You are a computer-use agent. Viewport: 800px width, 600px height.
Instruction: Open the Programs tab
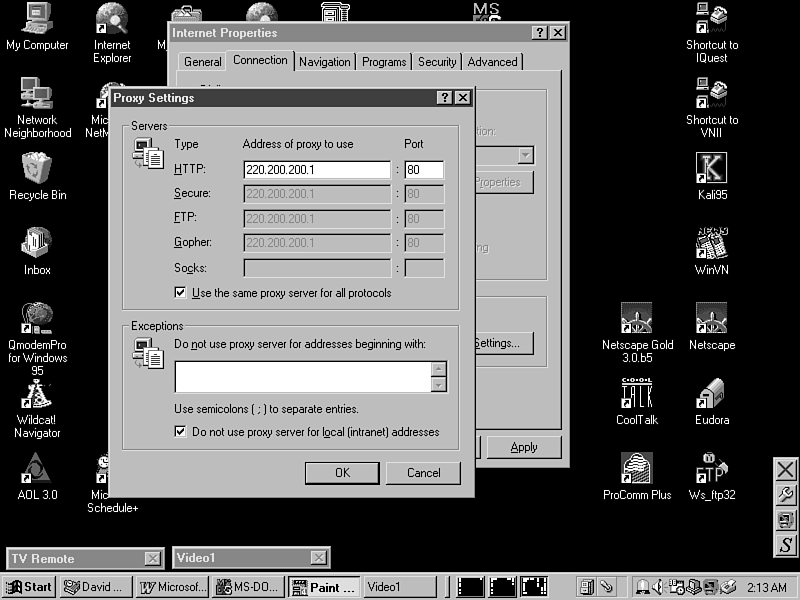(x=384, y=62)
